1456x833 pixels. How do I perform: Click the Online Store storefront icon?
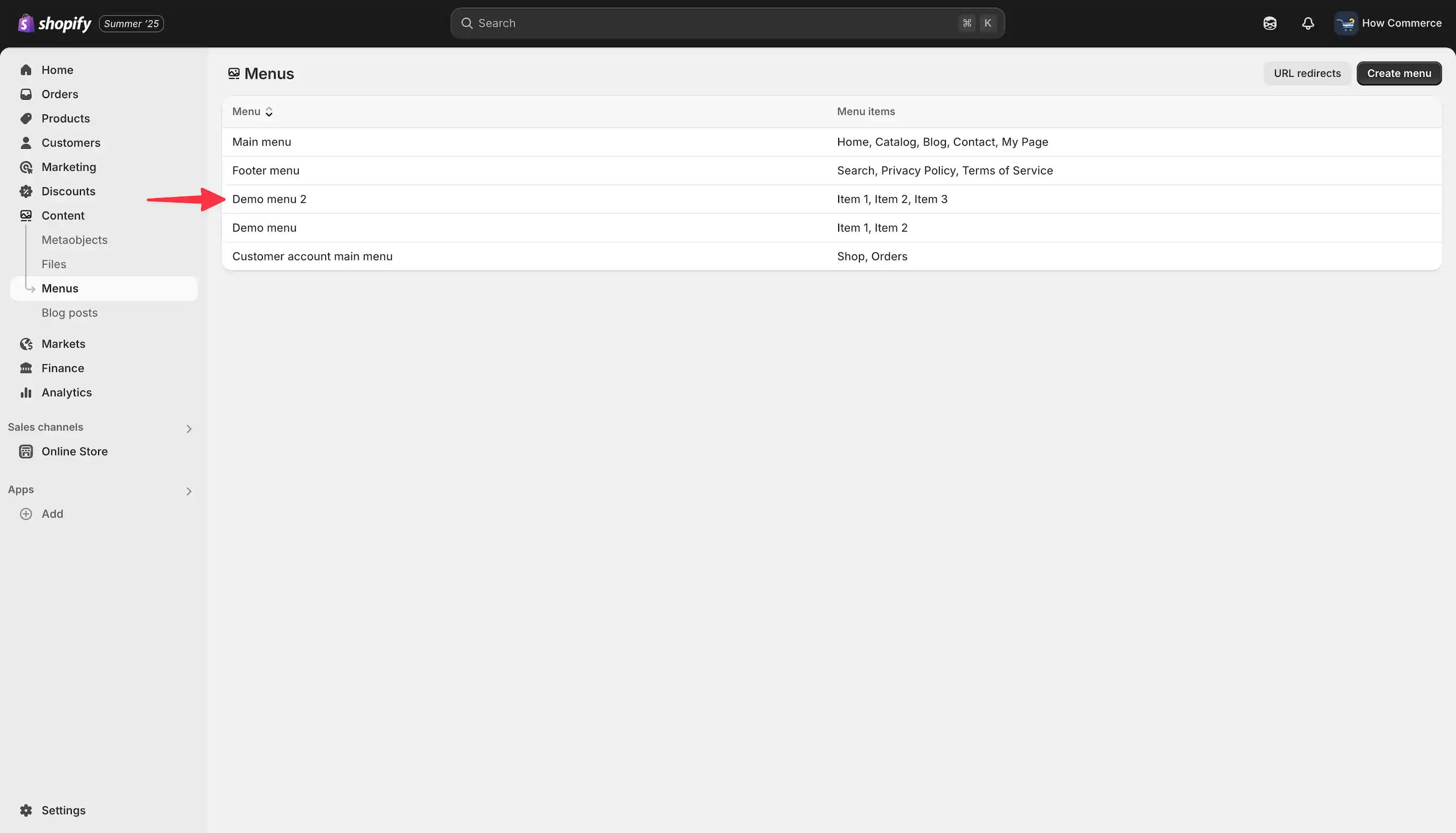[26, 452]
